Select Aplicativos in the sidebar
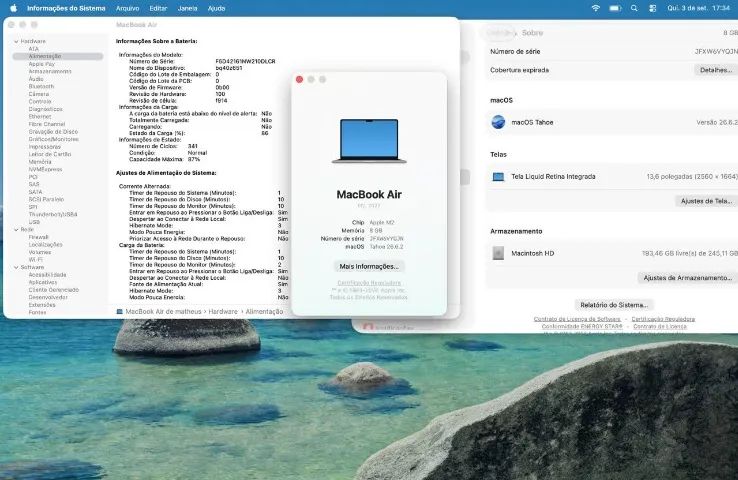The image size is (738, 480). (x=43, y=282)
